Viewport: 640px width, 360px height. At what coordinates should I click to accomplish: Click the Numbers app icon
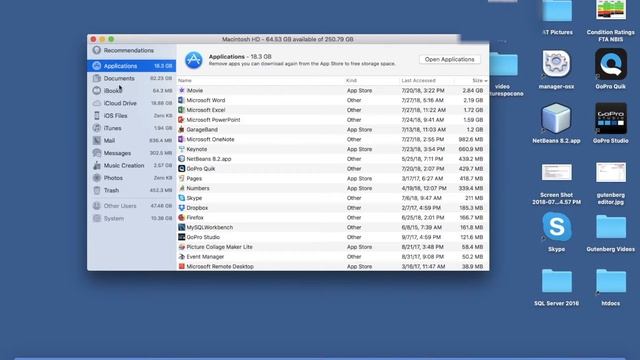point(182,188)
